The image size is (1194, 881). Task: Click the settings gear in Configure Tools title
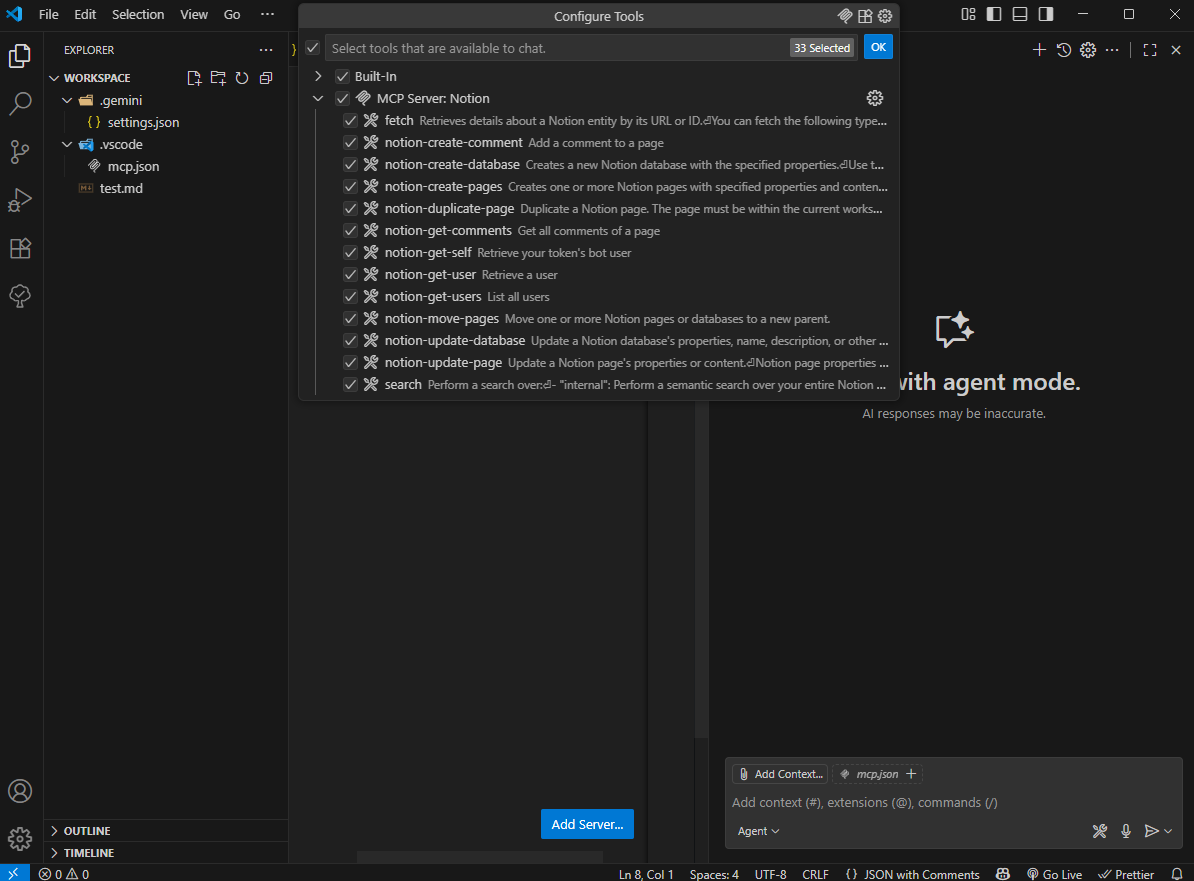pos(885,16)
